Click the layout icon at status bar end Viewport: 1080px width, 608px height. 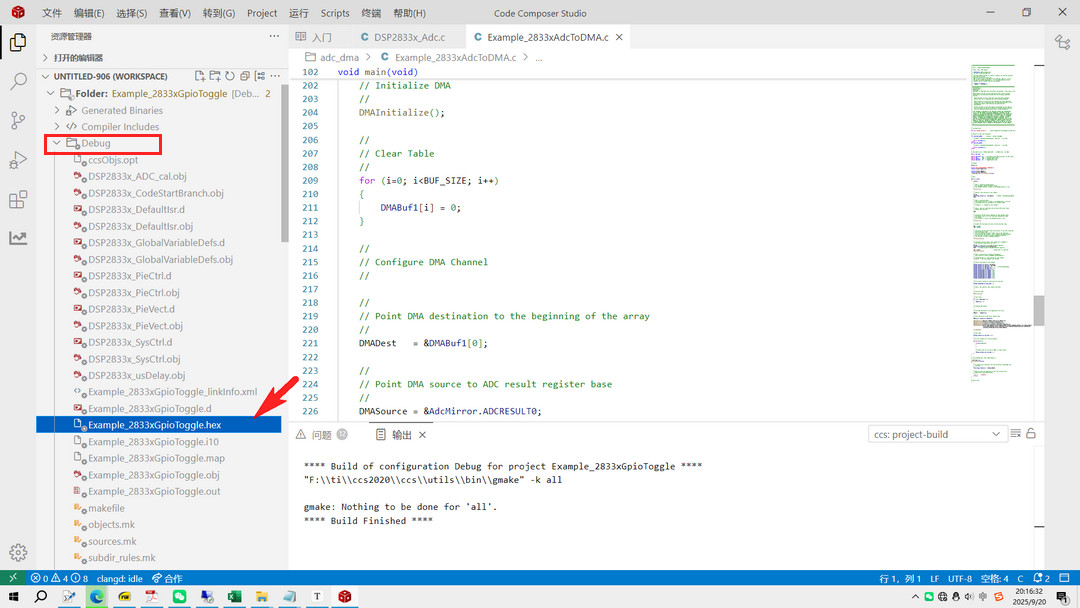tap(1065, 578)
